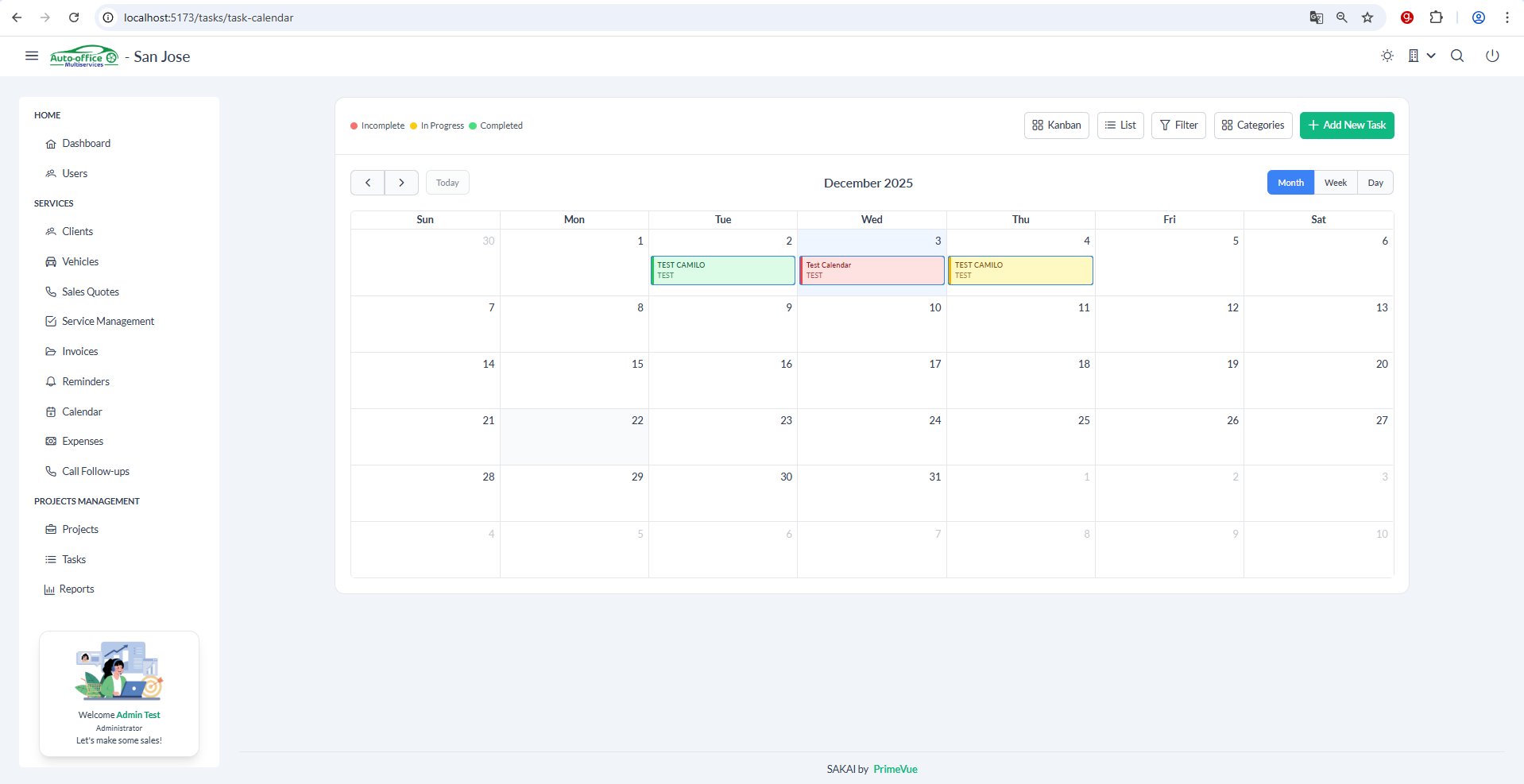
Task: Click the power logout icon
Action: coord(1491,56)
